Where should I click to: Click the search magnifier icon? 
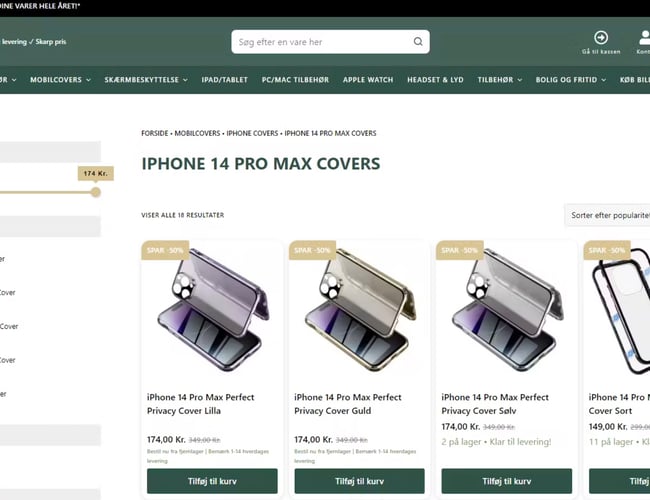418,42
